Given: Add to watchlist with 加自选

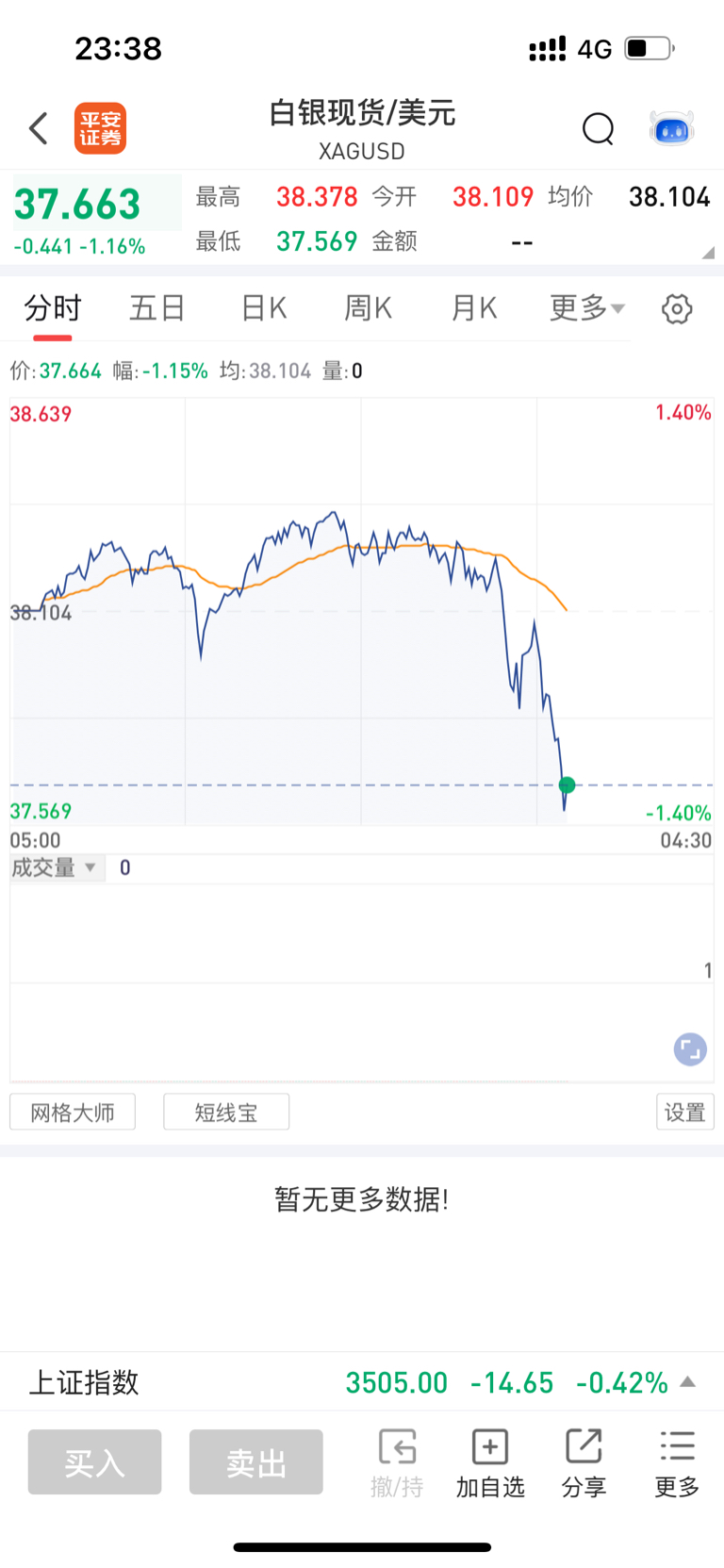Looking at the screenshot, I should pos(490,1463).
